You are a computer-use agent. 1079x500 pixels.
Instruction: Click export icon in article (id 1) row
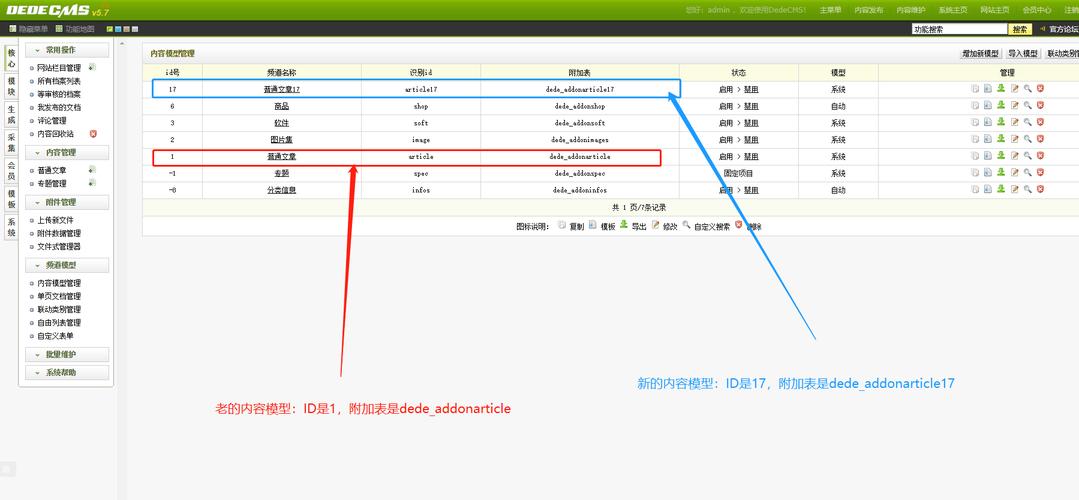1001,156
